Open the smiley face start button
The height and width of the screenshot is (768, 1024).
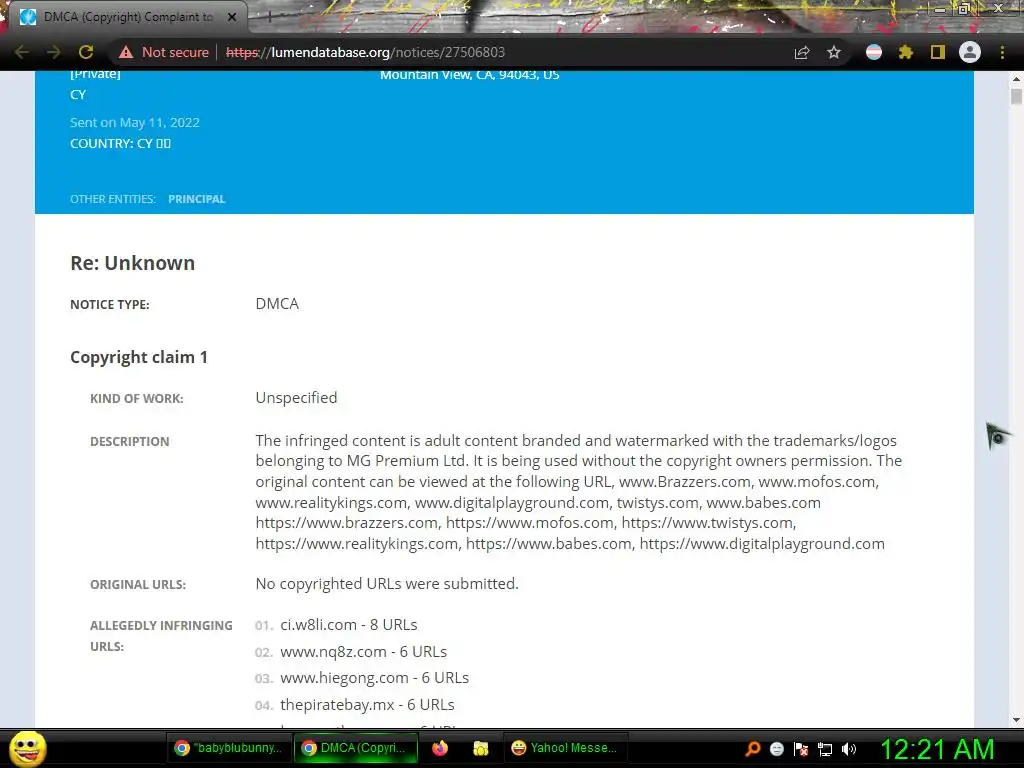click(x=27, y=749)
